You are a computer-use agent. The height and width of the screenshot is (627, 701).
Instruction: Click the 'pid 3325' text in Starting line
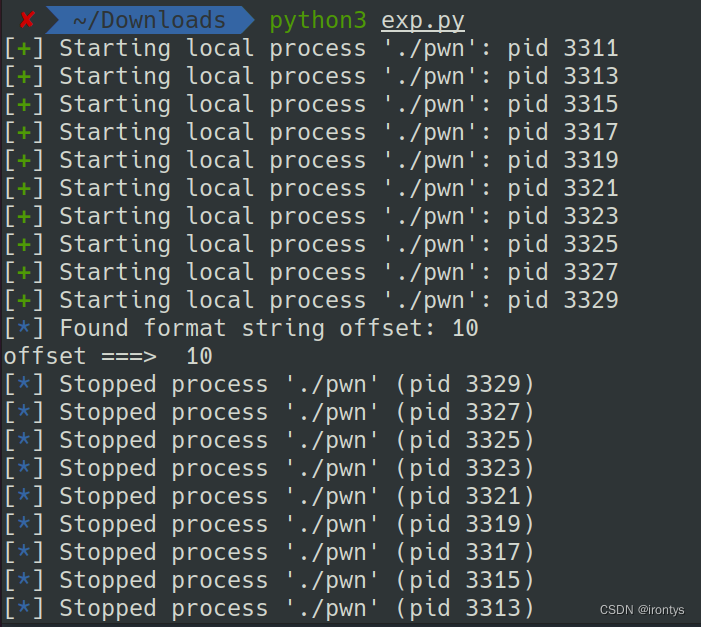pos(562,244)
